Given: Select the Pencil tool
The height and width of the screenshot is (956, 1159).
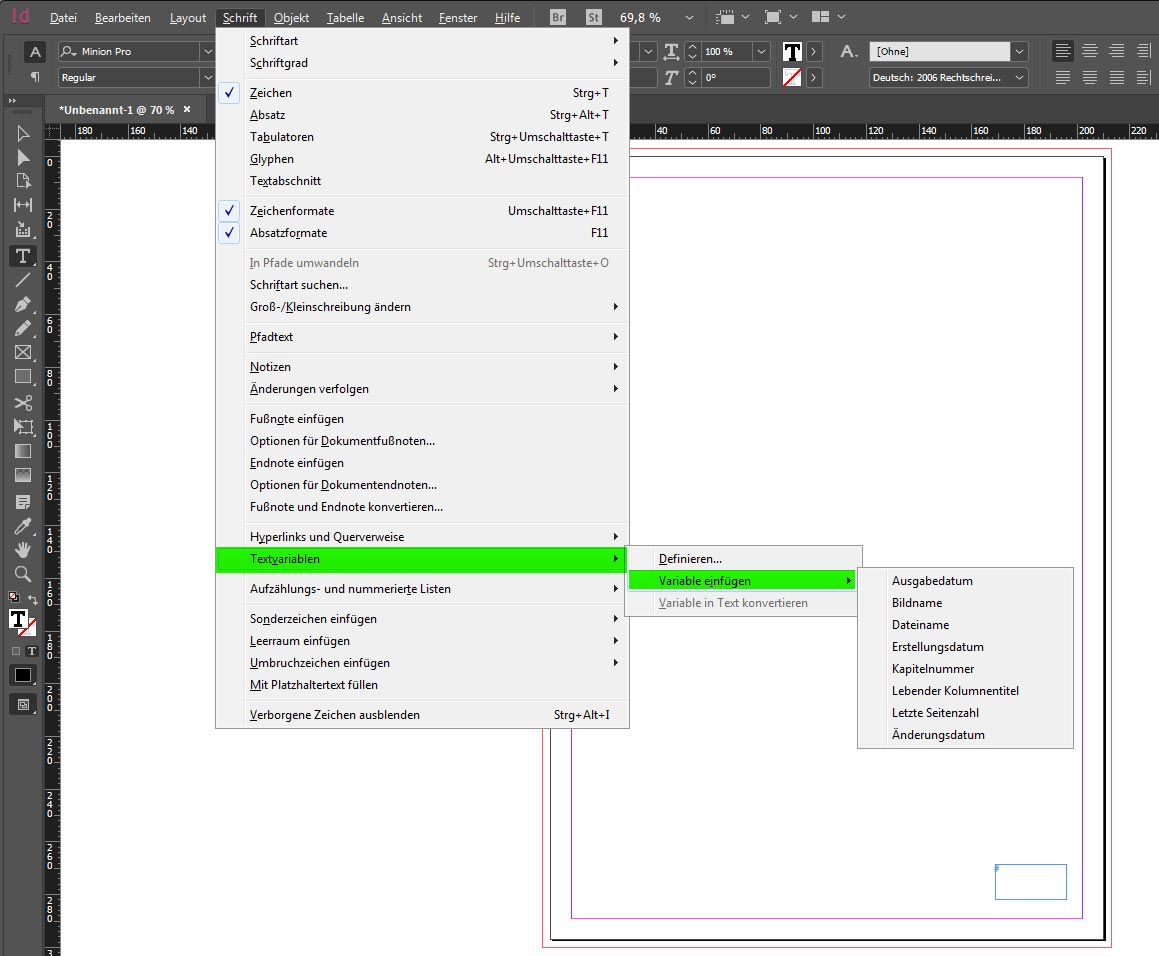Looking at the screenshot, I should click(x=23, y=328).
